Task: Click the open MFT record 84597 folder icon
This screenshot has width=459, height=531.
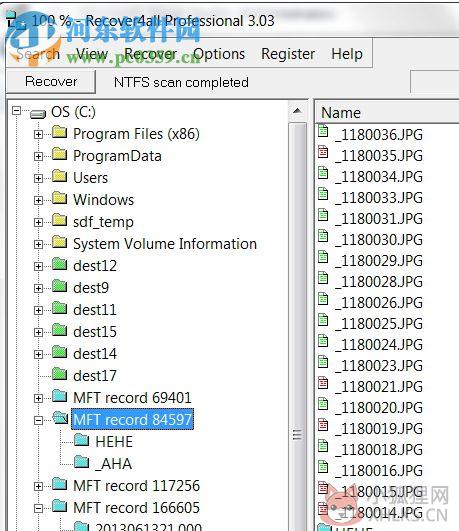Action: 61,418
